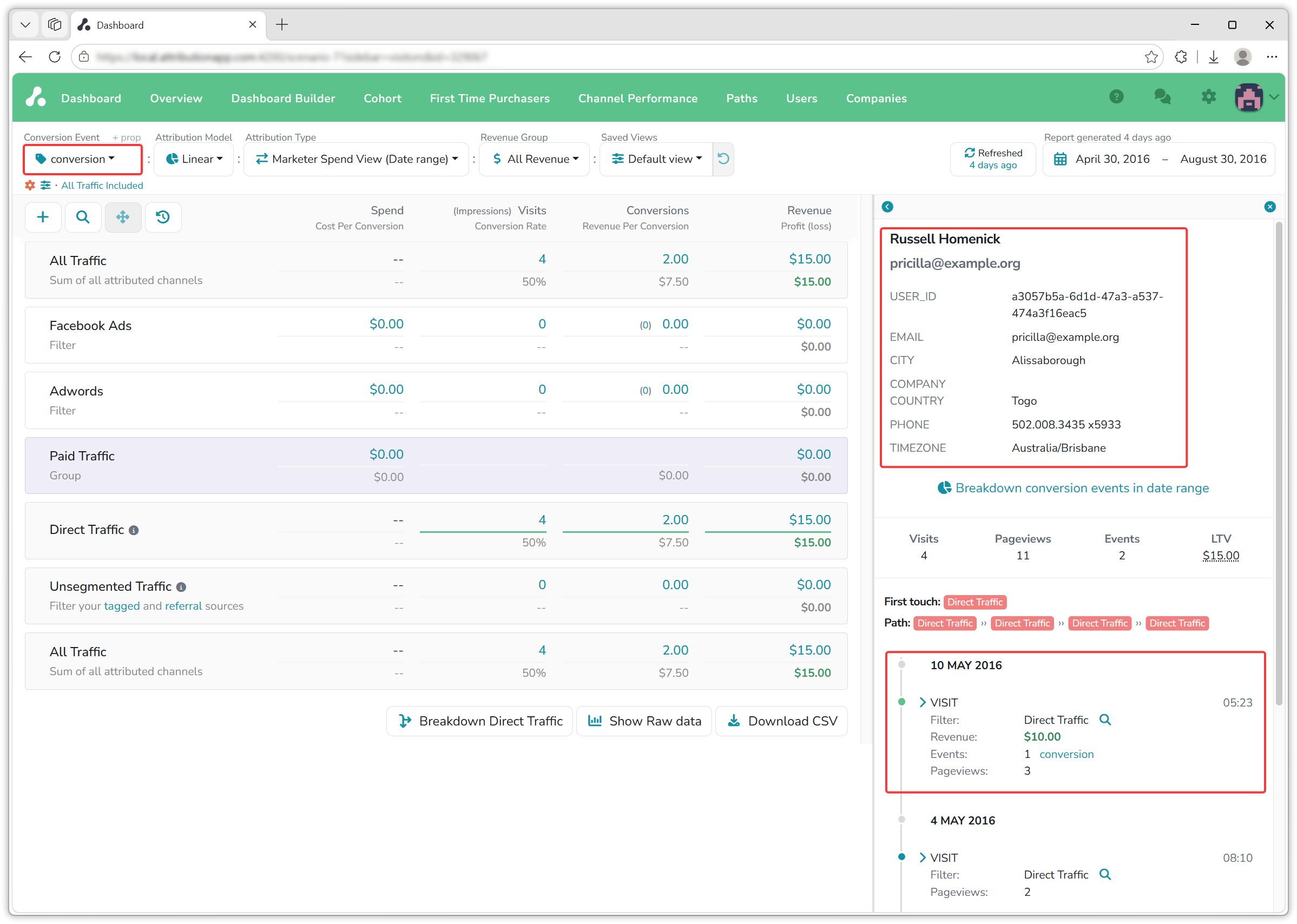Screen dimensions: 1297x924
Task: Click the add channel plus icon
Action: tap(43, 217)
